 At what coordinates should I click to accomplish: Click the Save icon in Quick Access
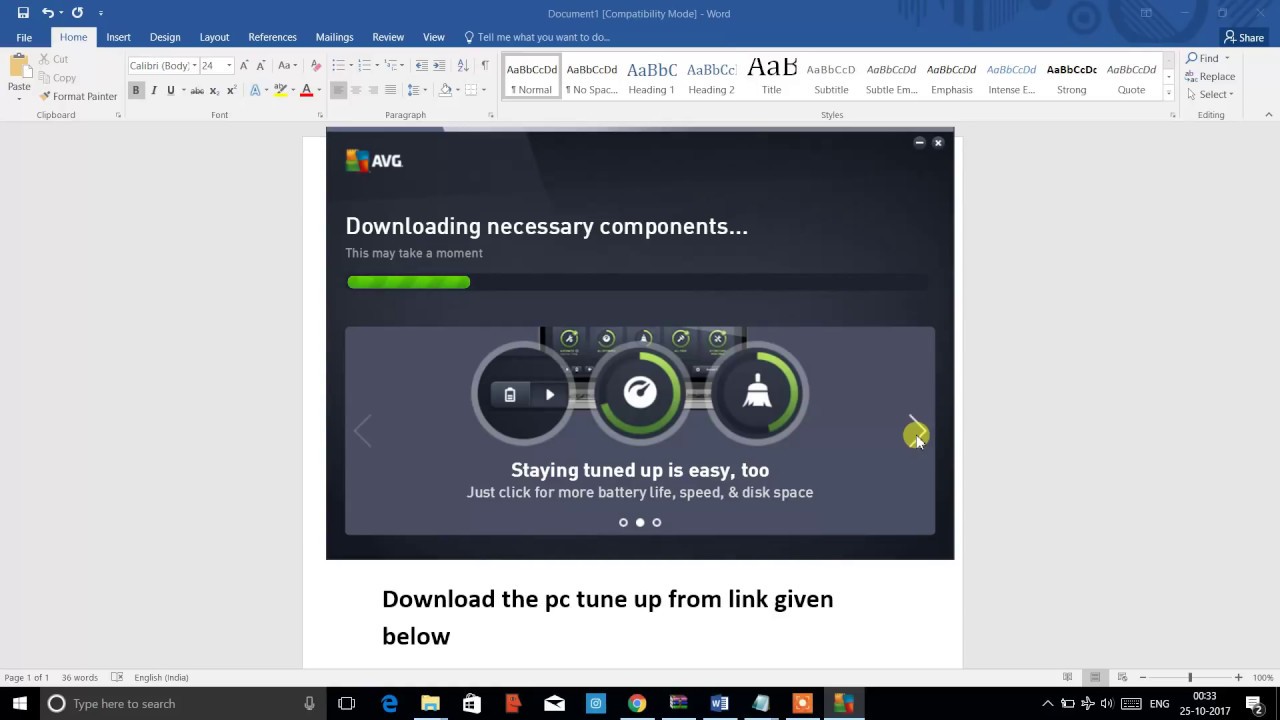coord(23,13)
